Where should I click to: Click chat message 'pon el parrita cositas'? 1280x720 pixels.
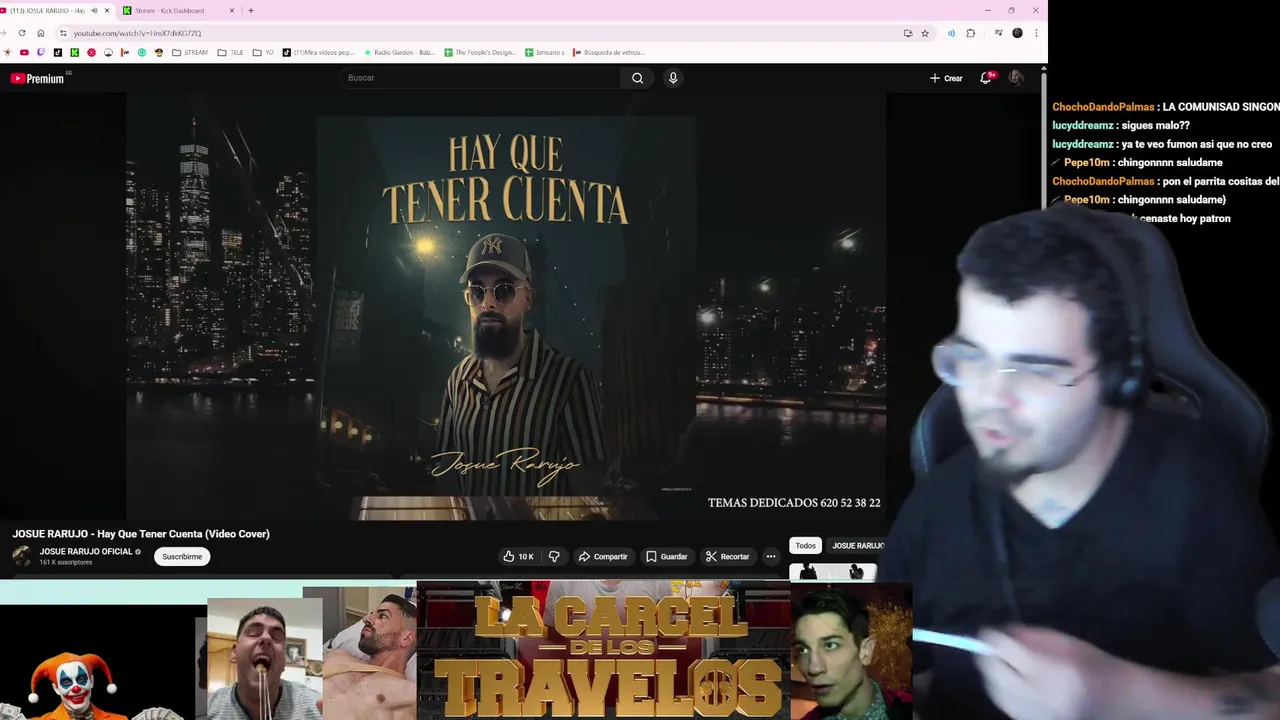pyautogui.click(x=1219, y=181)
